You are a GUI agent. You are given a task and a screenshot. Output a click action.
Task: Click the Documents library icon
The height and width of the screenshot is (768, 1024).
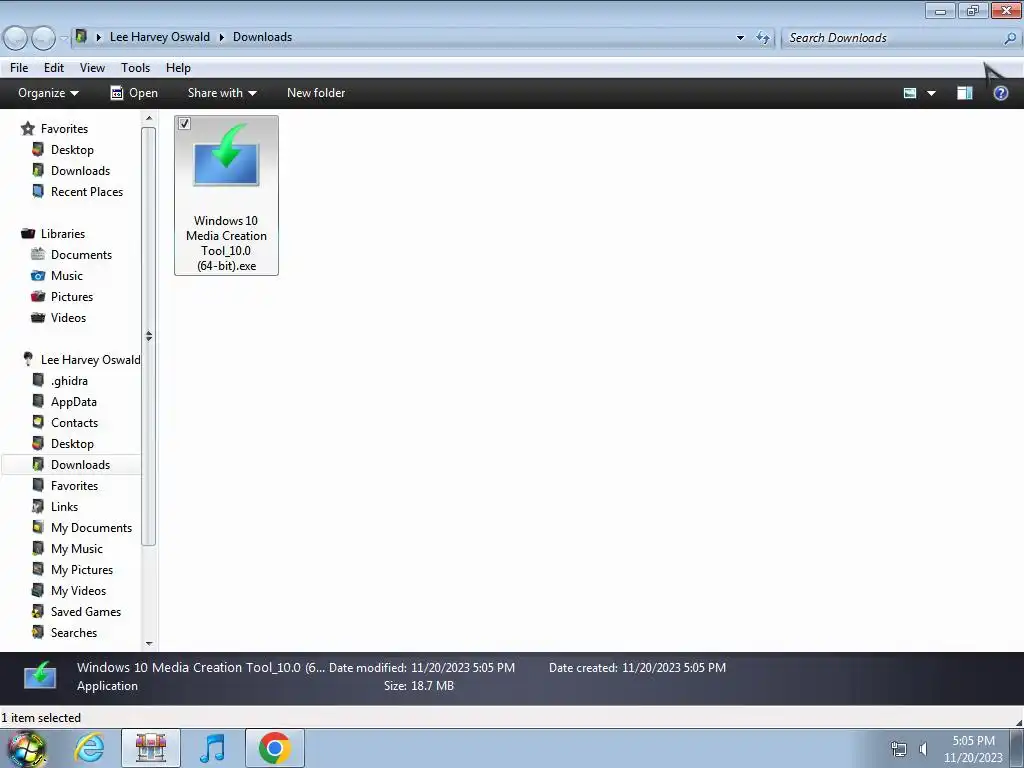tap(38, 254)
